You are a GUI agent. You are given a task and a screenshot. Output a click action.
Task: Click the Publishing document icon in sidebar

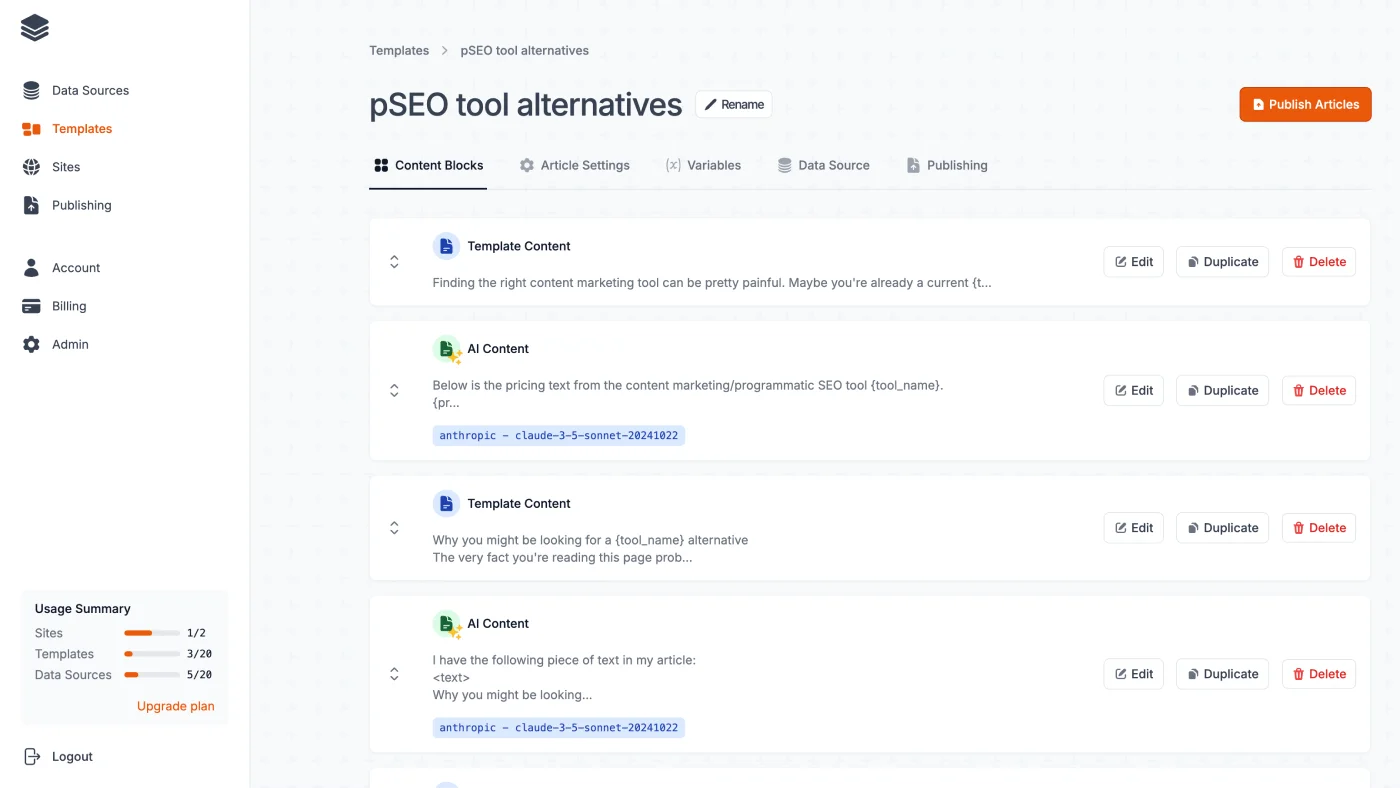pyautogui.click(x=32, y=205)
